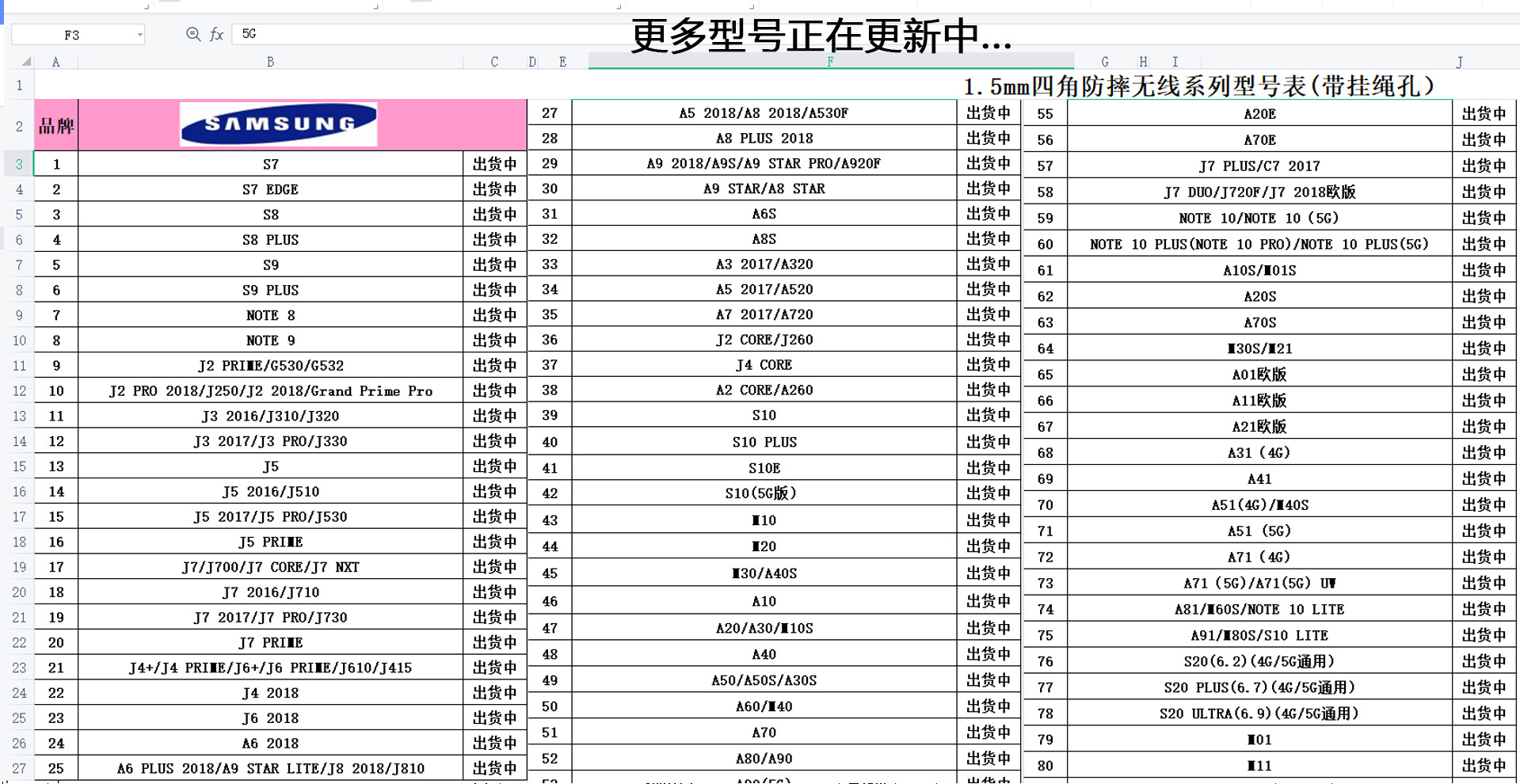Select the J7 2016/J710 cell
The image size is (1520, 784).
tap(270, 592)
